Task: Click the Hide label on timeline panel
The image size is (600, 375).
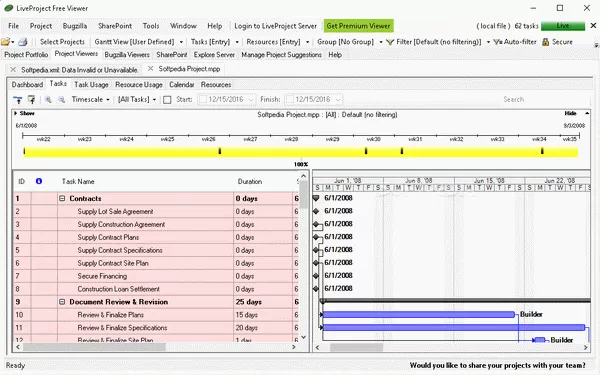Action: (570, 113)
